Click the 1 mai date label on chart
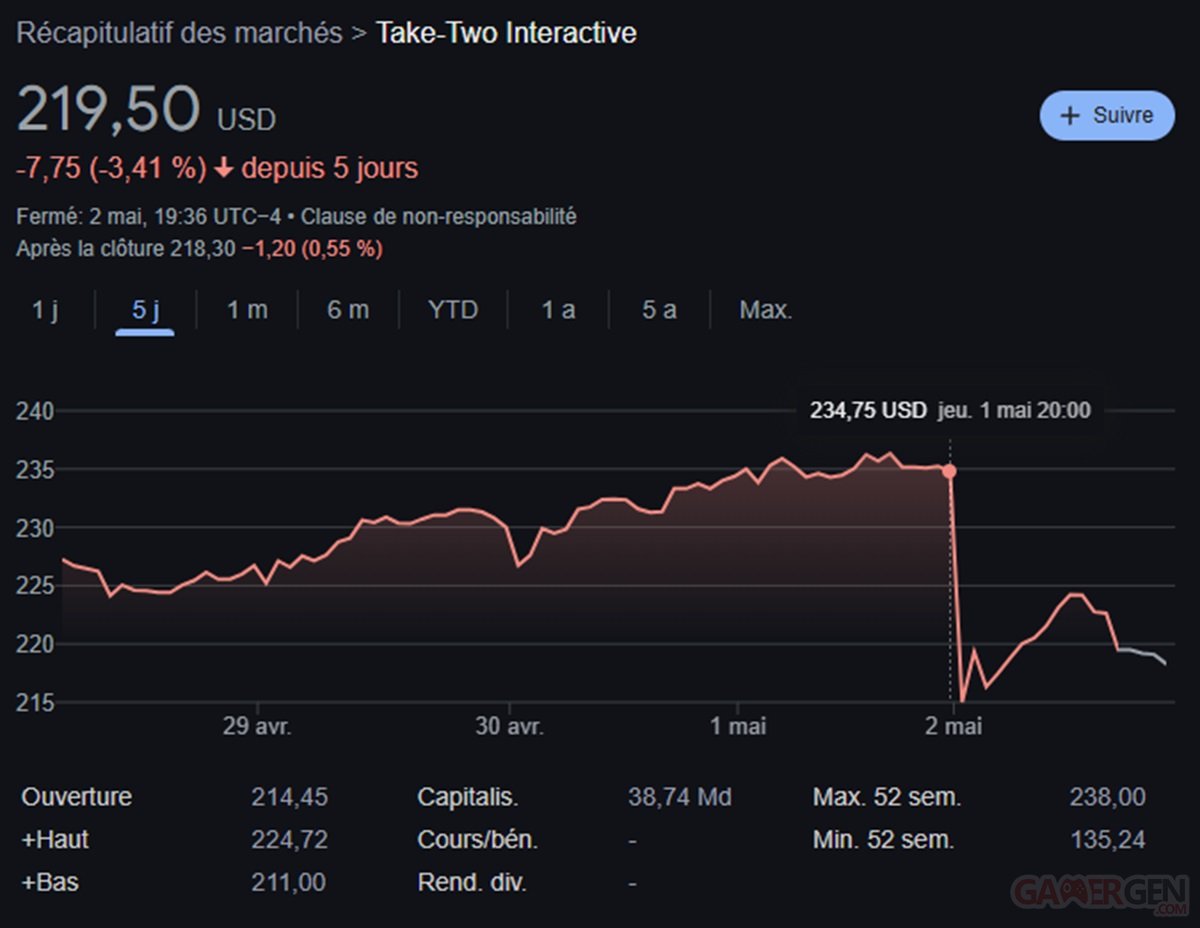Screen dimensions: 1200x928 tap(738, 727)
